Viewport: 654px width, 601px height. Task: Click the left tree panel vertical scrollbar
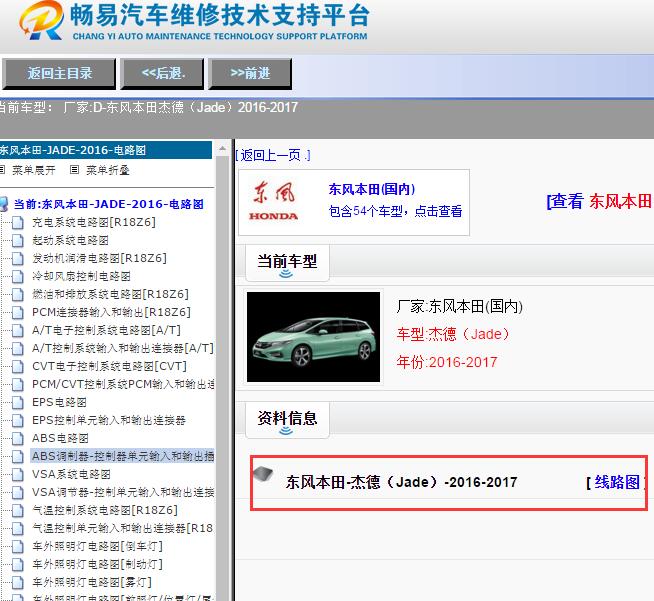(x=222, y=371)
